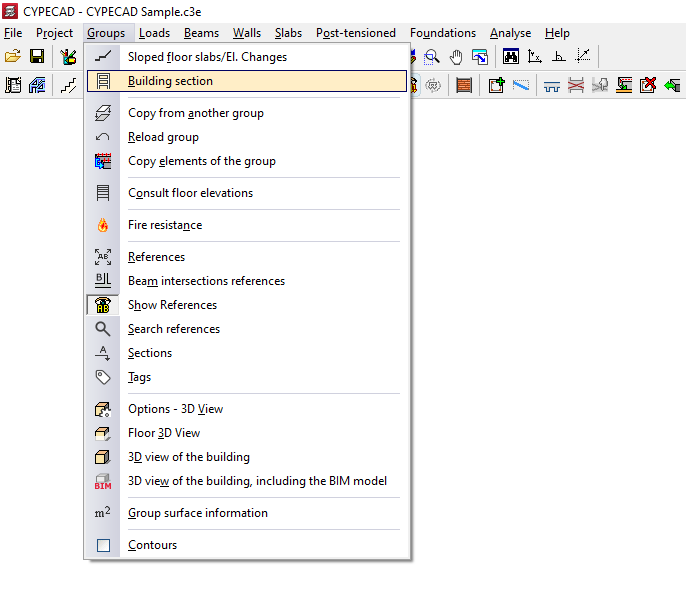Click the 3D cube building view icon
The image size is (686, 591).
coord(103,457)
